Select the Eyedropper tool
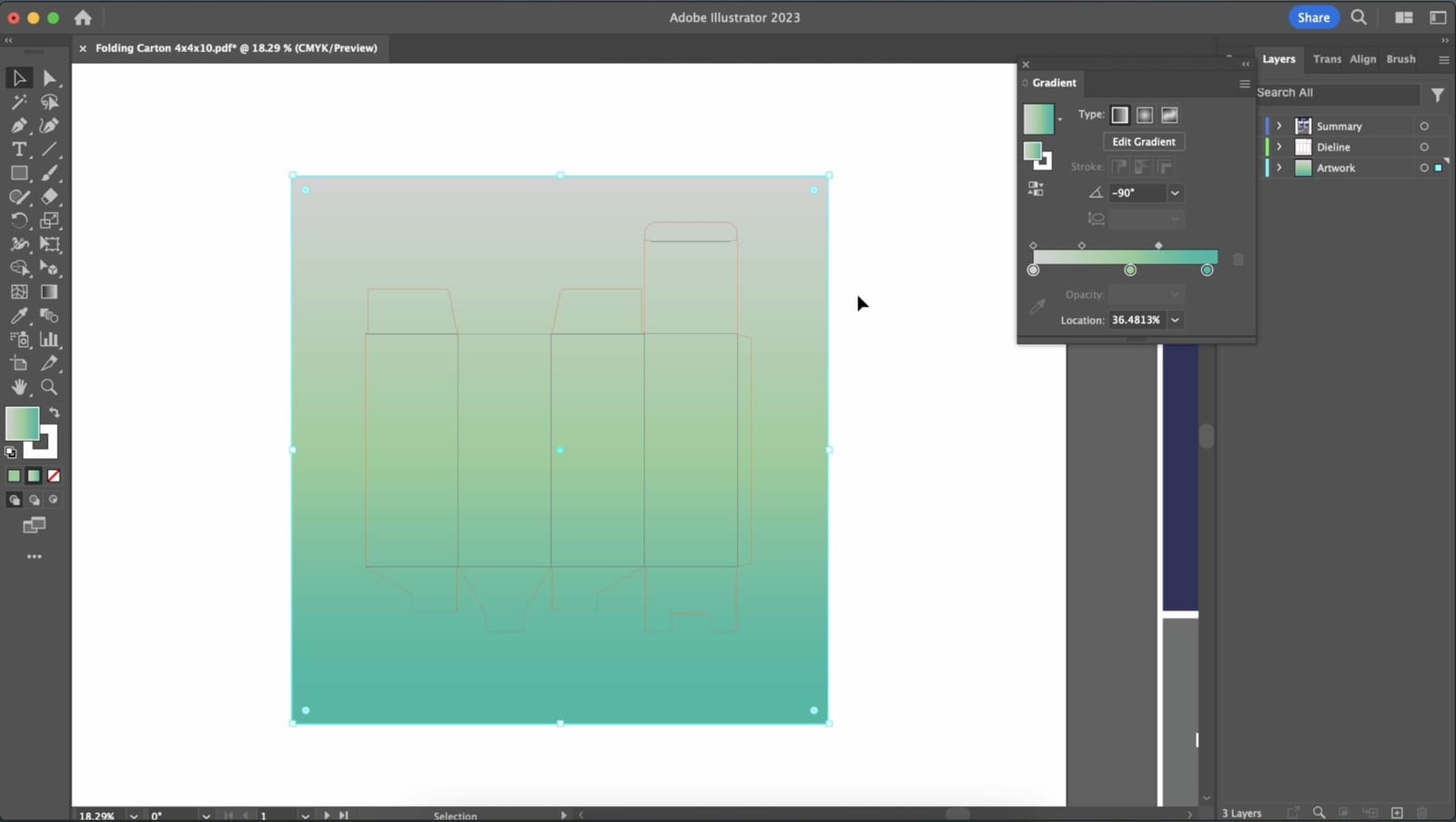 pyautogui.click(x=18, y=316)
